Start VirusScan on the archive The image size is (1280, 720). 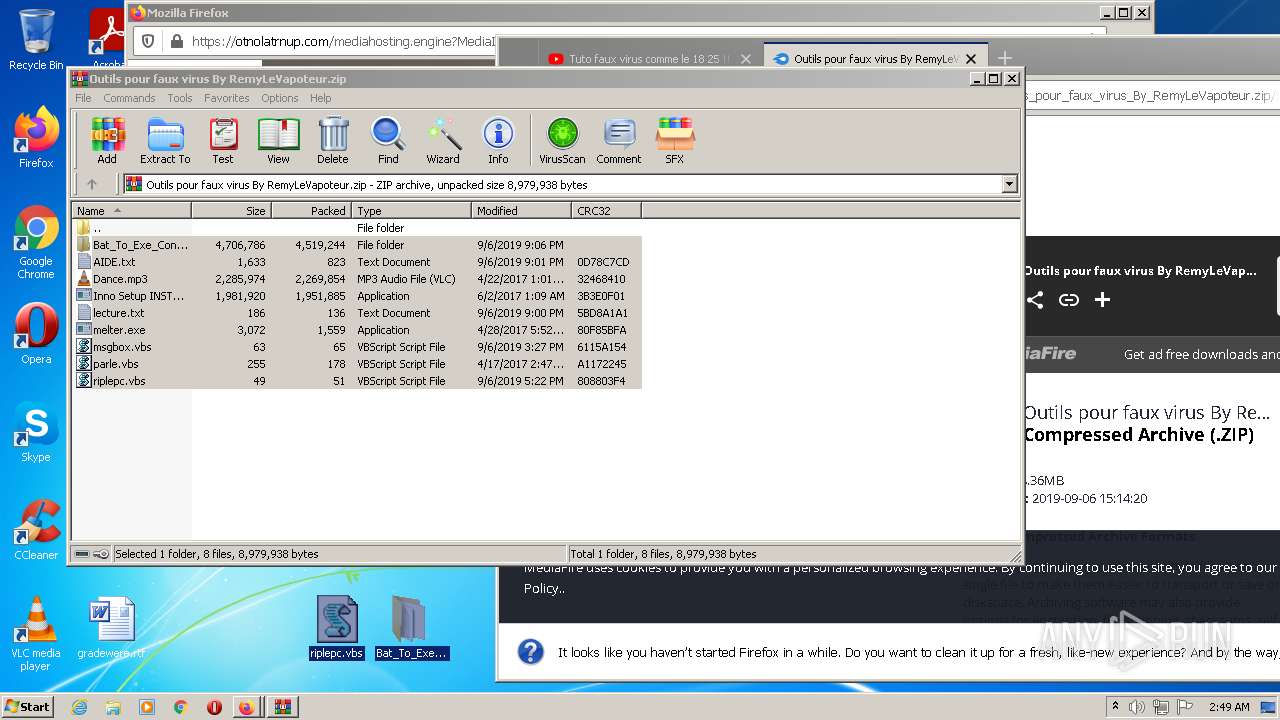tap(562, 141)
